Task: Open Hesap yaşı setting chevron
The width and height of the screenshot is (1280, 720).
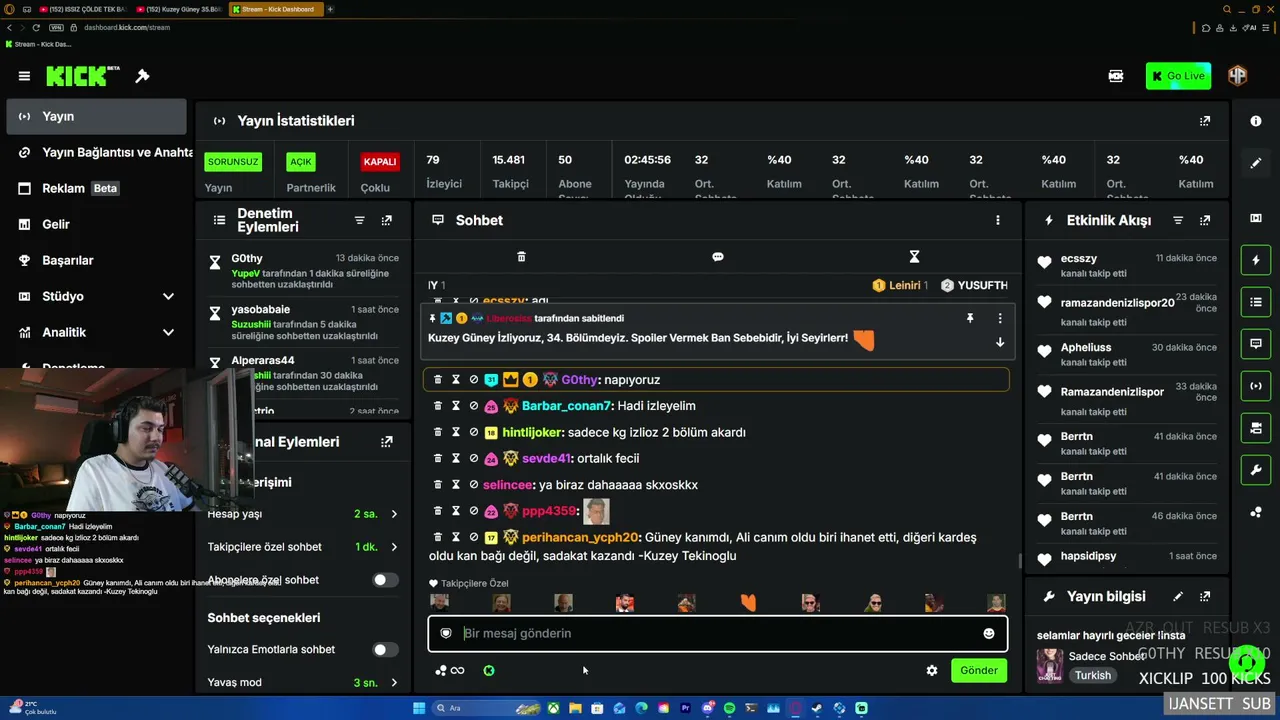Action: [x=394, y=514]
